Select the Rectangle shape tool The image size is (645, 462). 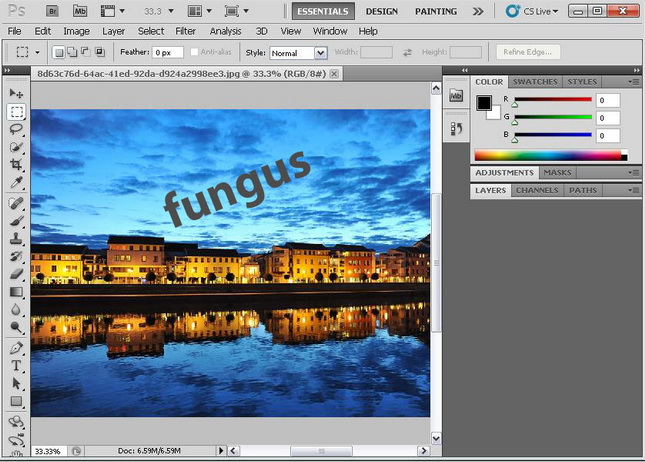click(16, 401)
